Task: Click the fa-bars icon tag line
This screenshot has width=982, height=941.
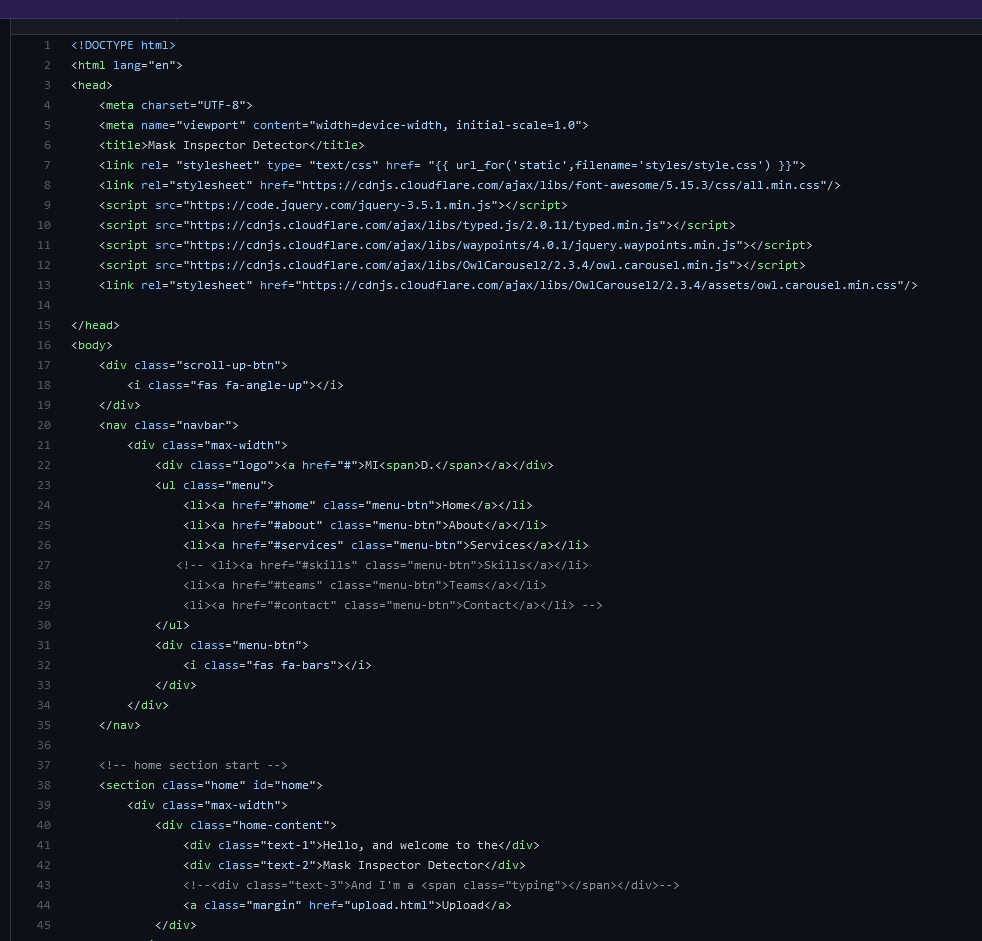Action: [x=277, y=666]
